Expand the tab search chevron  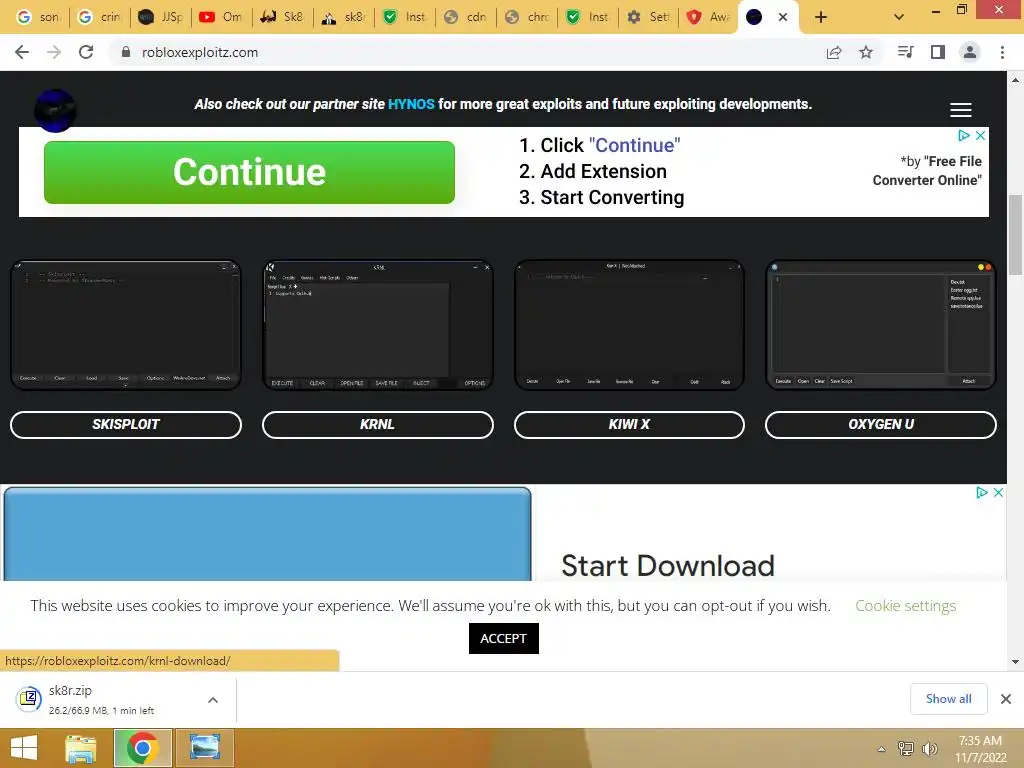(899, 17)
